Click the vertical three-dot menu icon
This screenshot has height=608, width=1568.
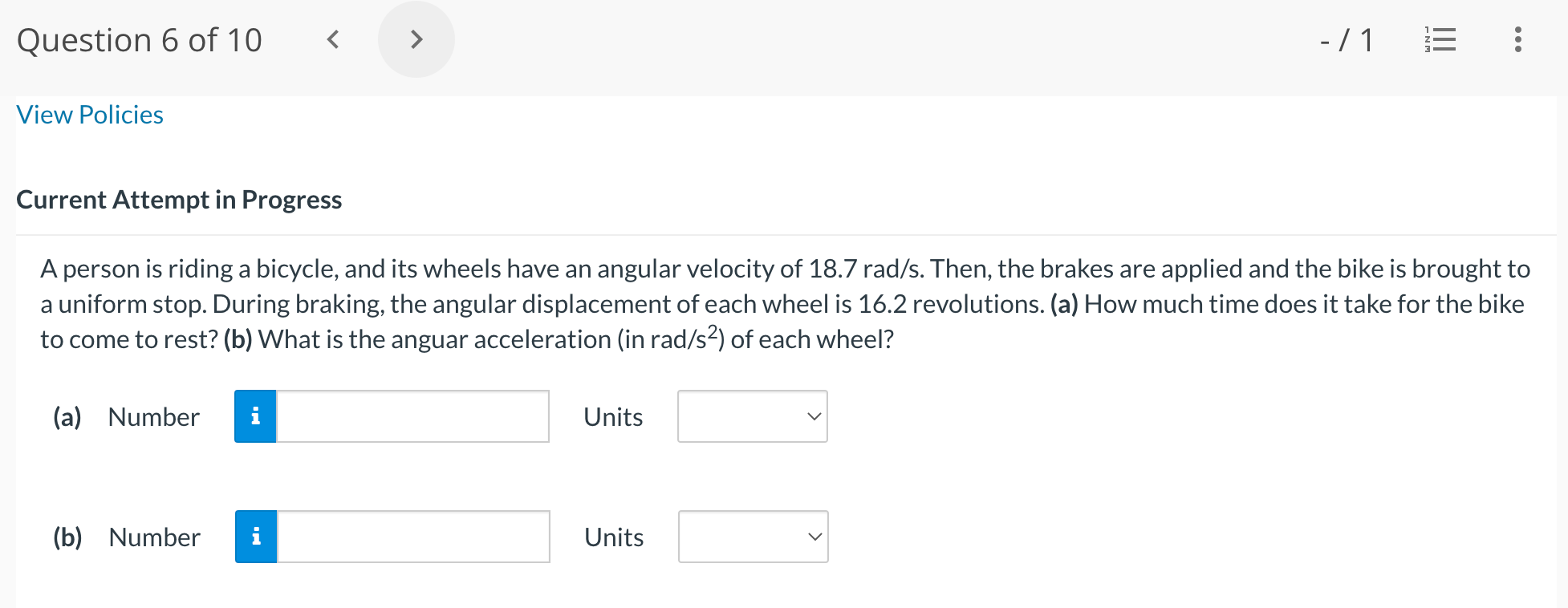click(x=1517, y=39)
